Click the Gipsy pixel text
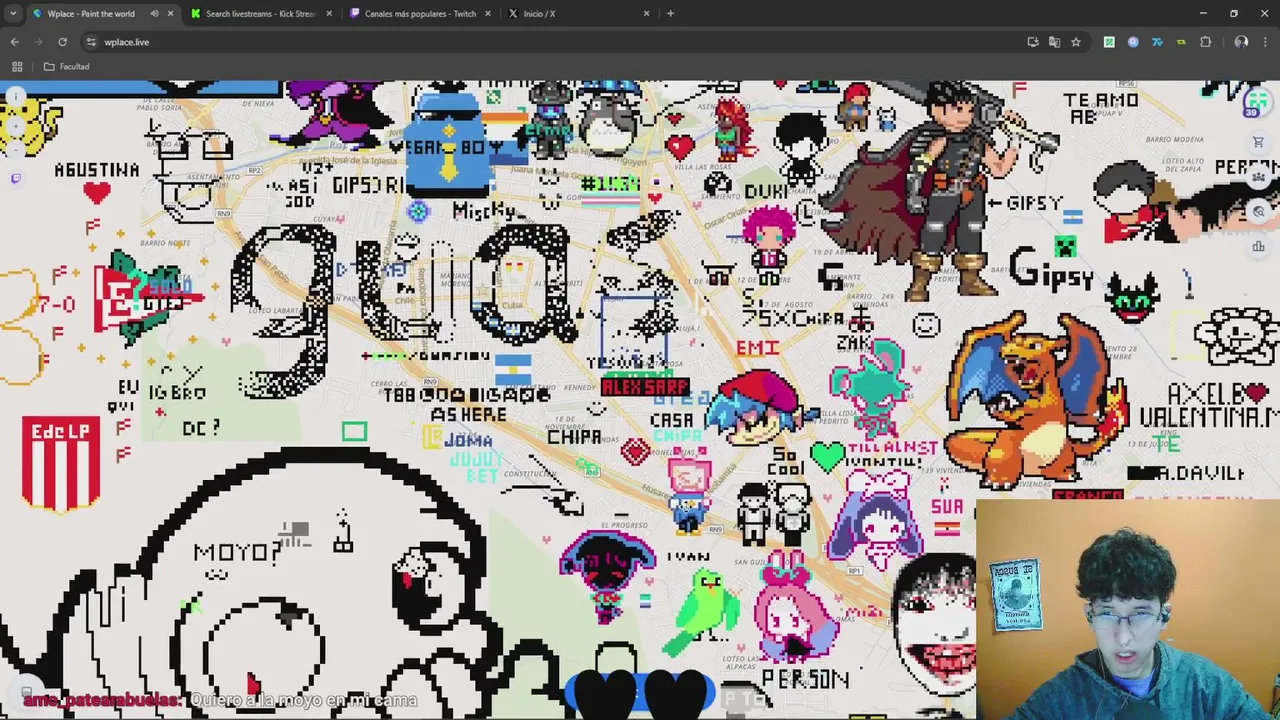The height and width of the screenshot is (720, 1280). click(1051, 270)
